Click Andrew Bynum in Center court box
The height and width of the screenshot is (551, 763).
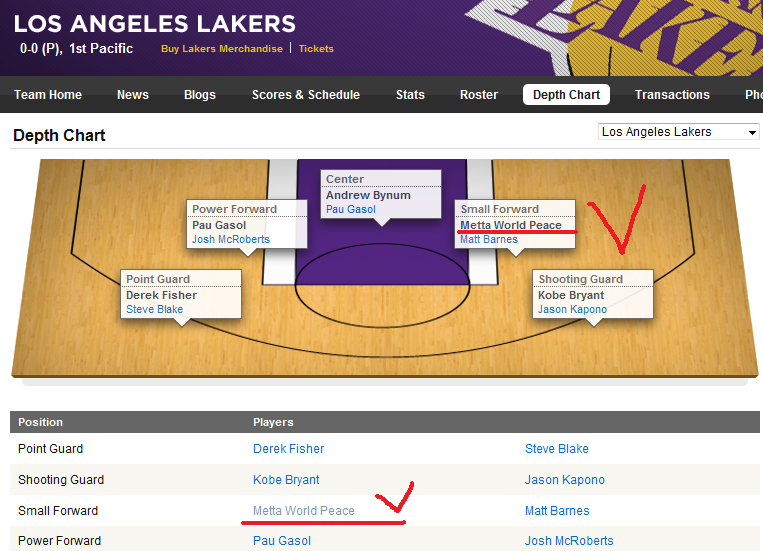tap(368, 195)
